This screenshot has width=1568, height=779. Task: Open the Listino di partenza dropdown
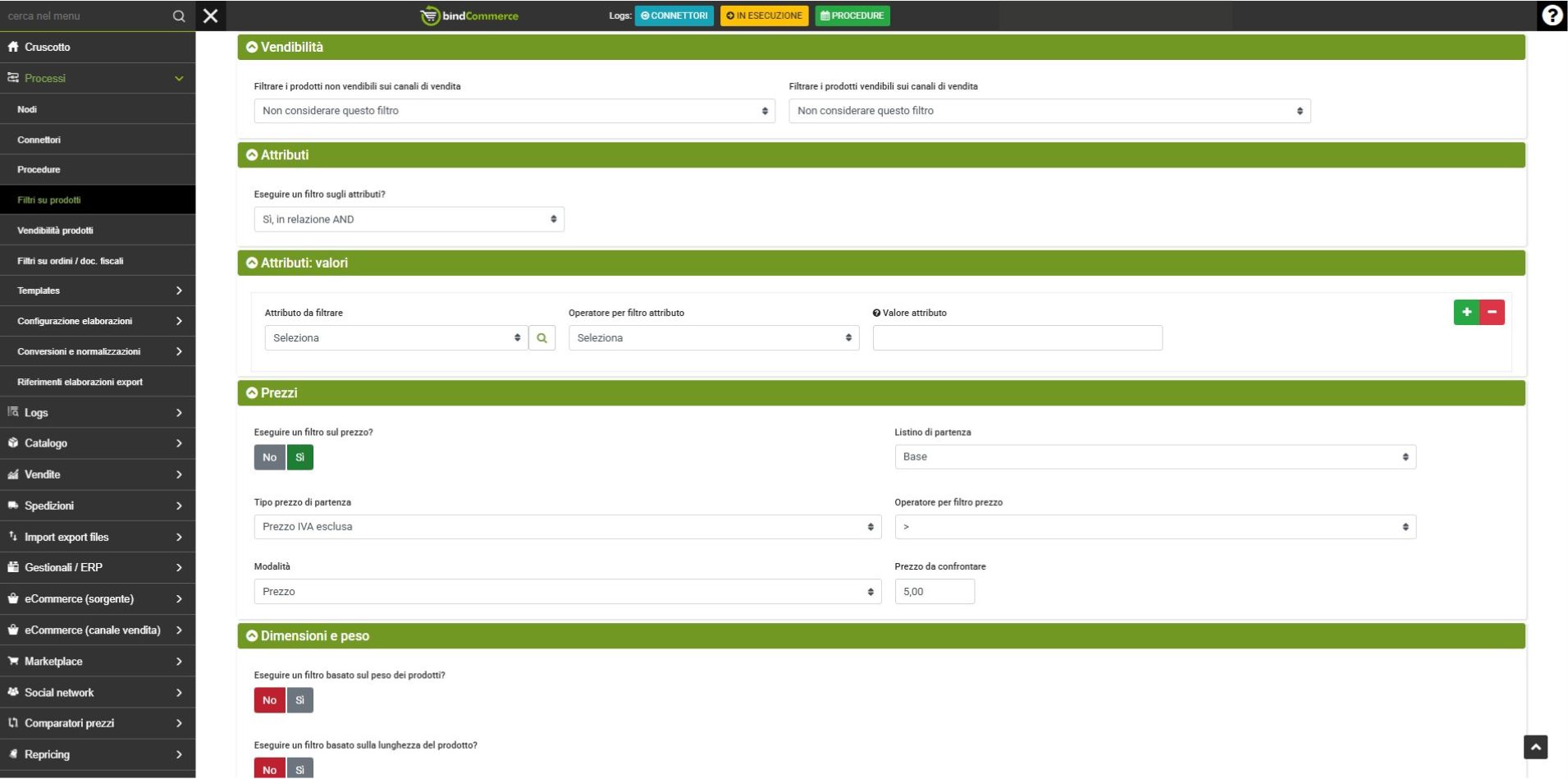(x=1154, y=457)
